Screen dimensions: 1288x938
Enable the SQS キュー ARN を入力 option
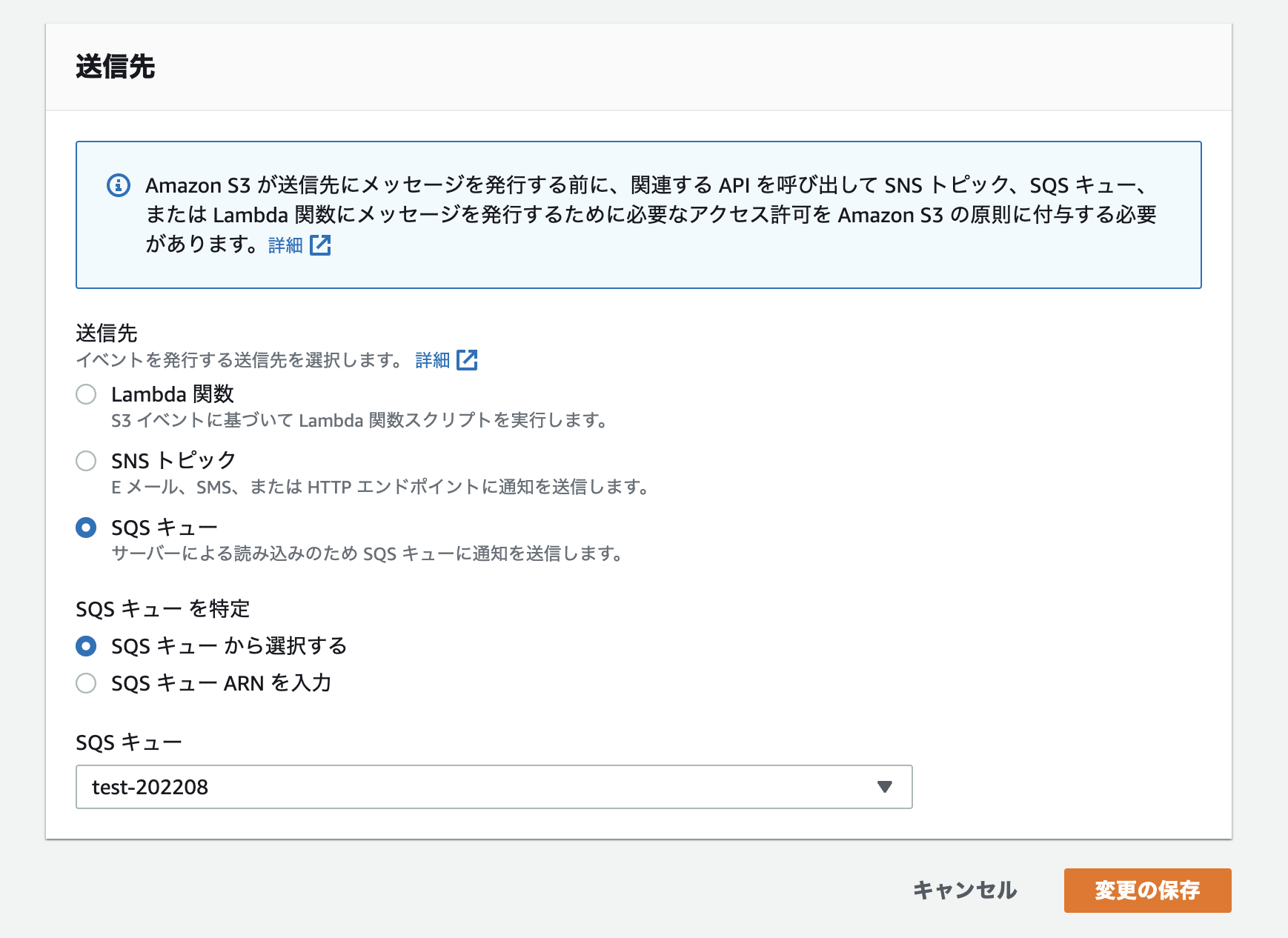pos(86,684)
